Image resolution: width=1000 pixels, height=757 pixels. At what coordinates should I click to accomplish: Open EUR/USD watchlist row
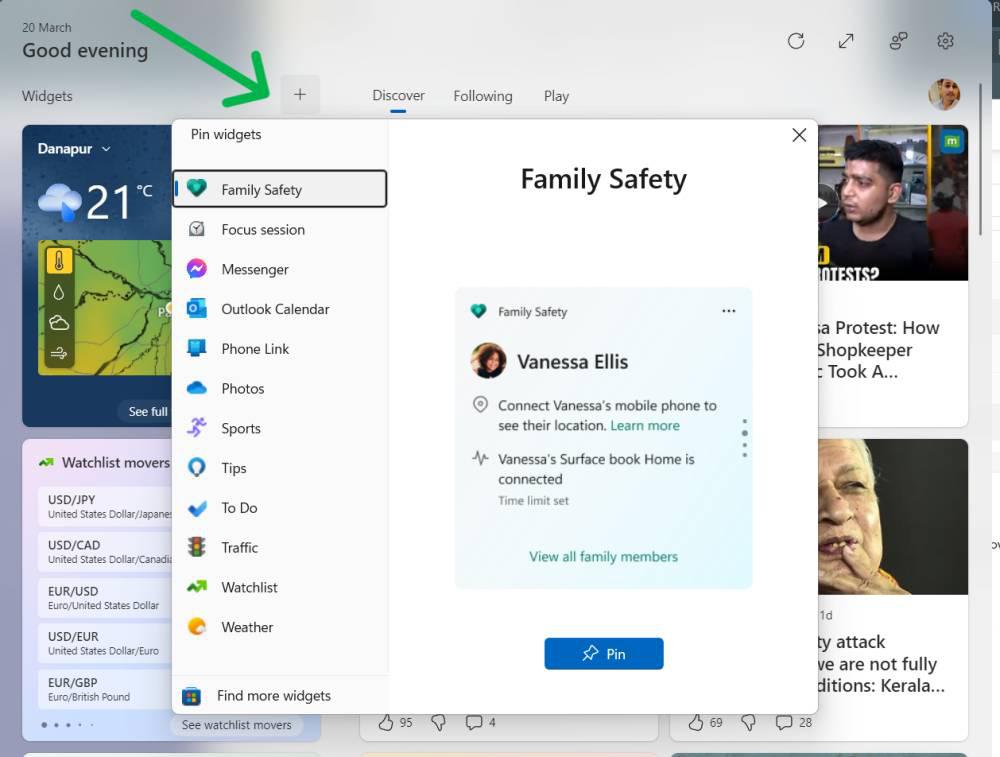106,598
